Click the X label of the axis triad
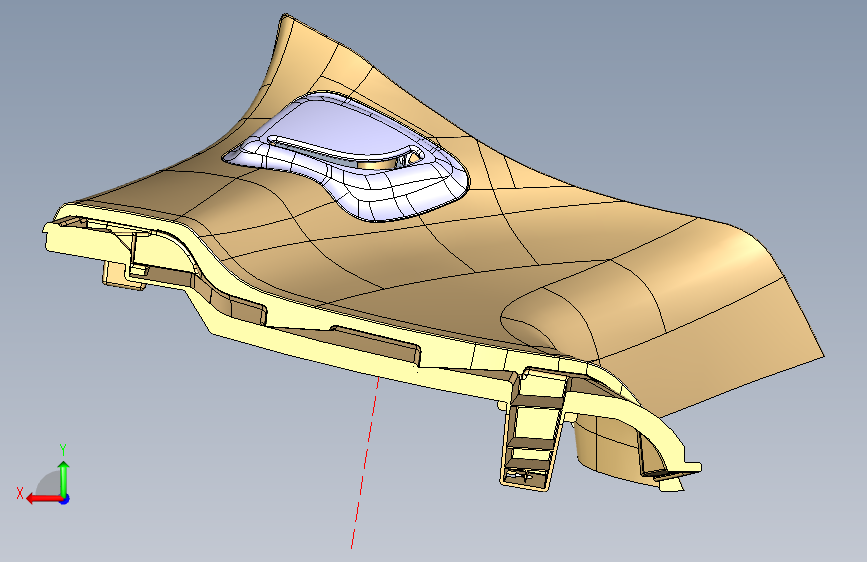Screen dimensions: 867x562 [x=20, y=493]
